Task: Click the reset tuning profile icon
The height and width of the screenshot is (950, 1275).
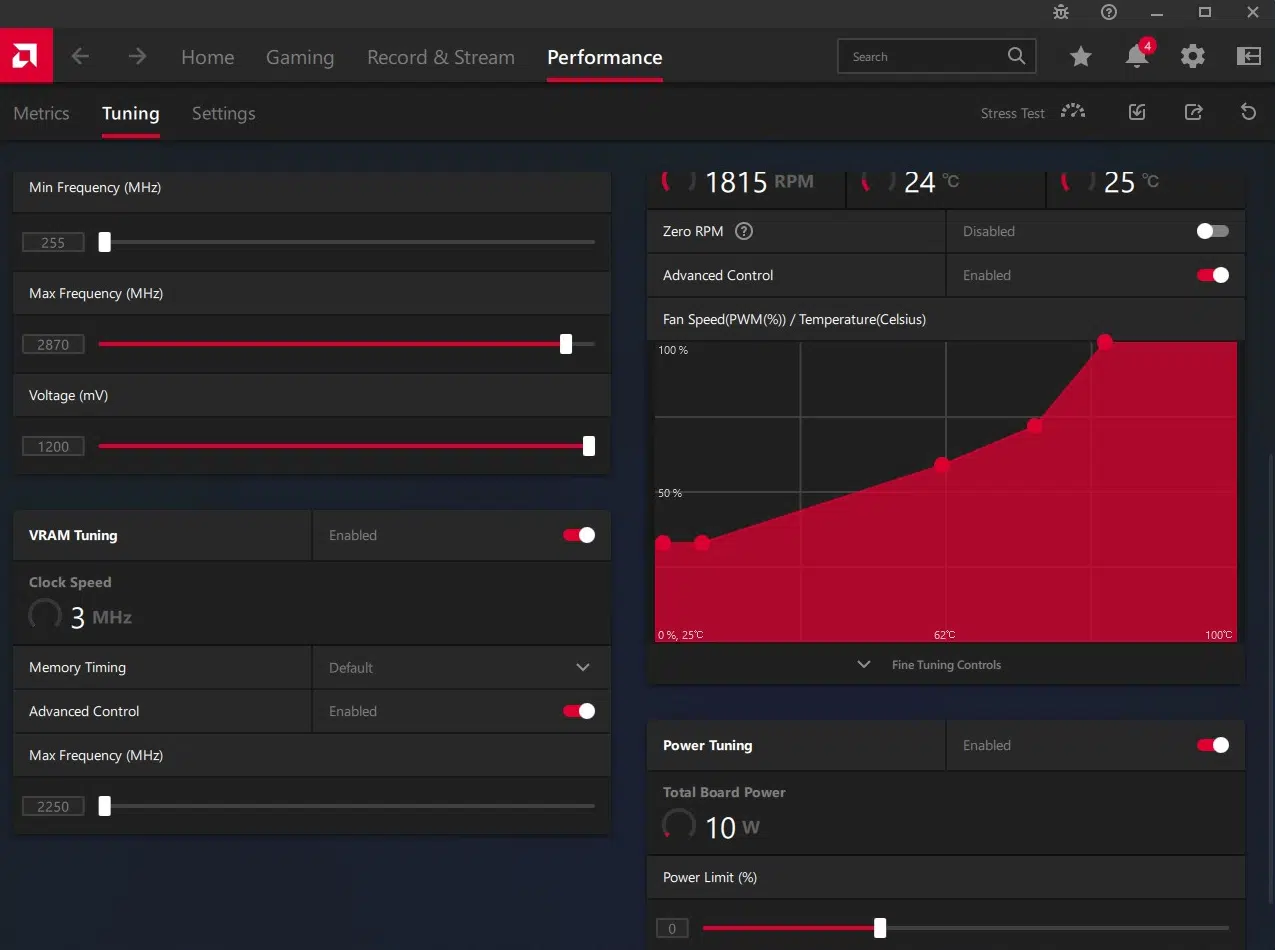Action: coord(1248,113)
